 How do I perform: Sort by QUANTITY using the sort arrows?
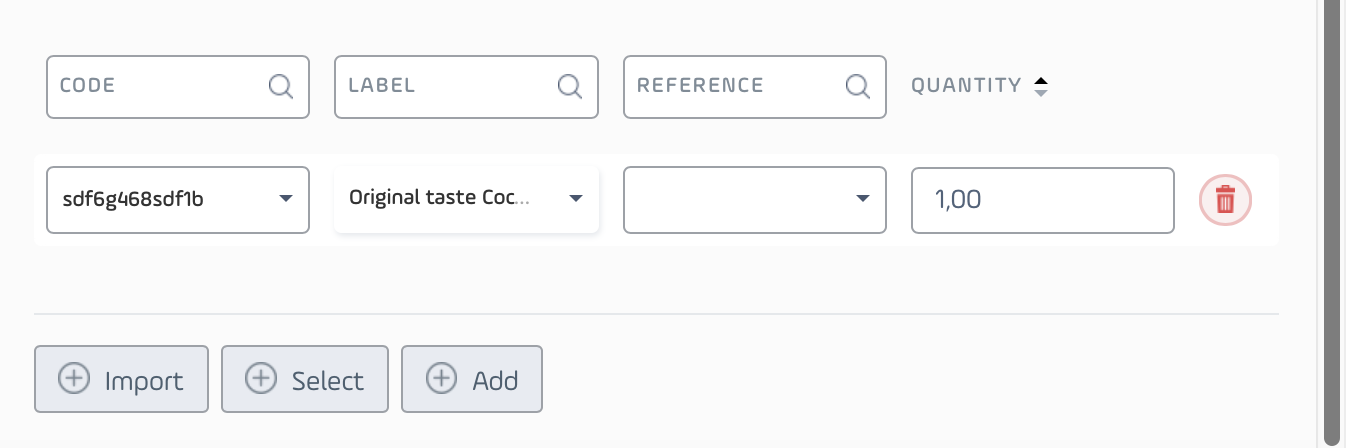click(1041, 86)
